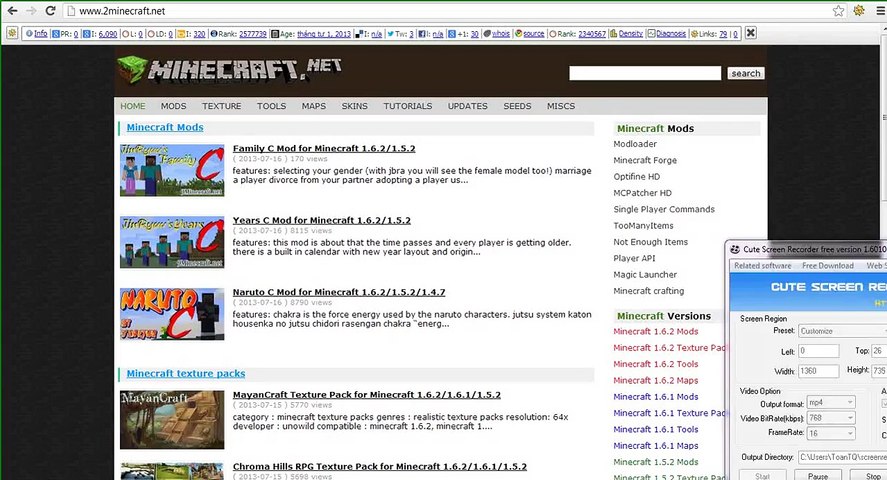Open Chroma Hills RPG Texture Pack link
The image size is (887, 480).
(x=380, y=466)
